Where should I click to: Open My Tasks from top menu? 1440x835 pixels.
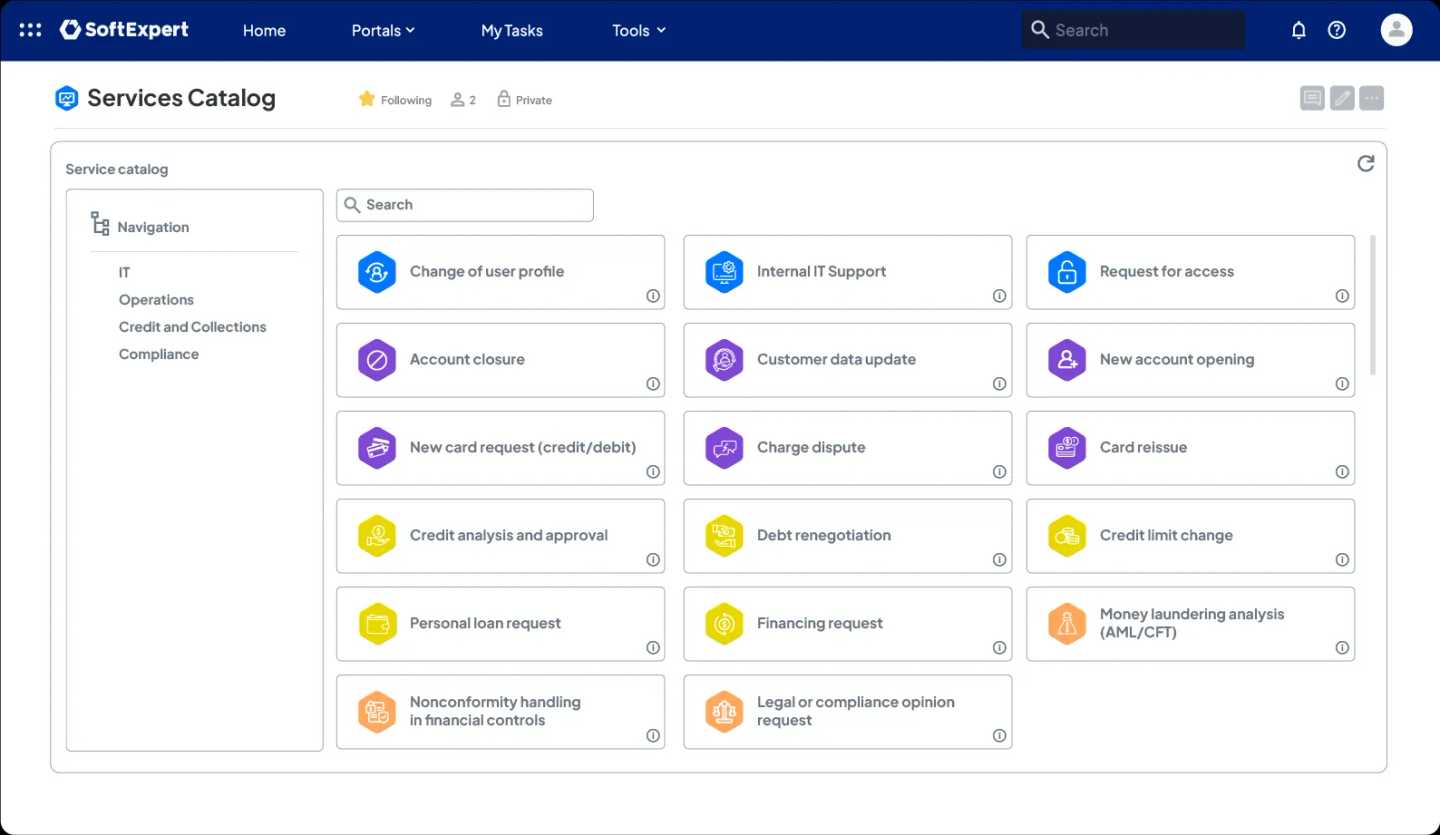[511, 31]
